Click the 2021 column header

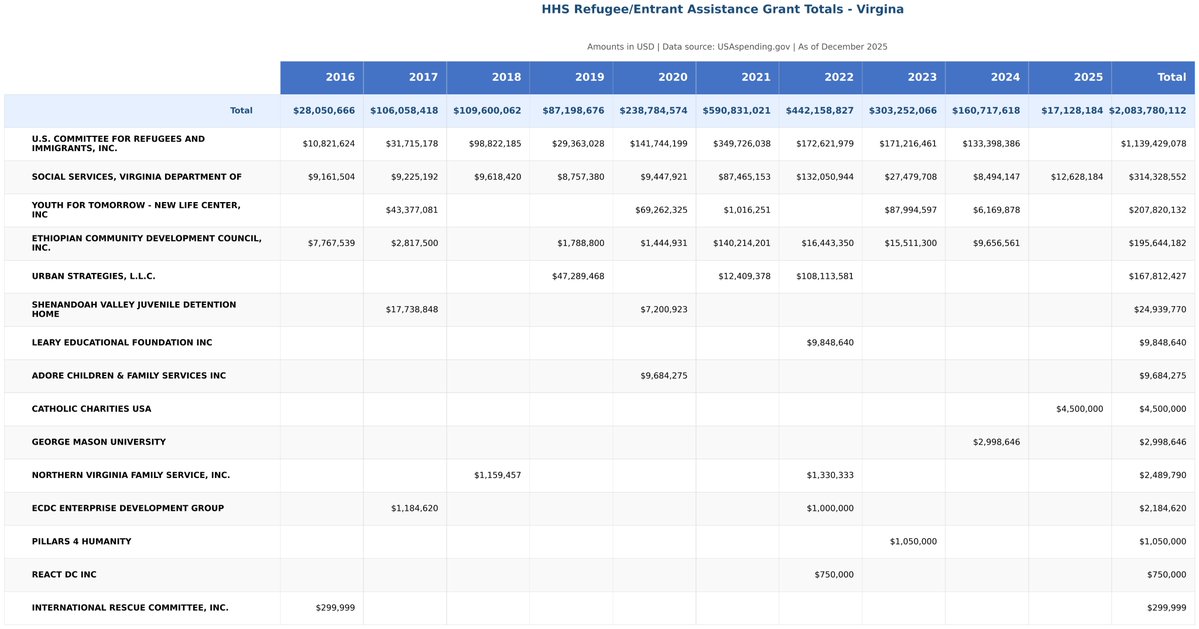(738, 77)
